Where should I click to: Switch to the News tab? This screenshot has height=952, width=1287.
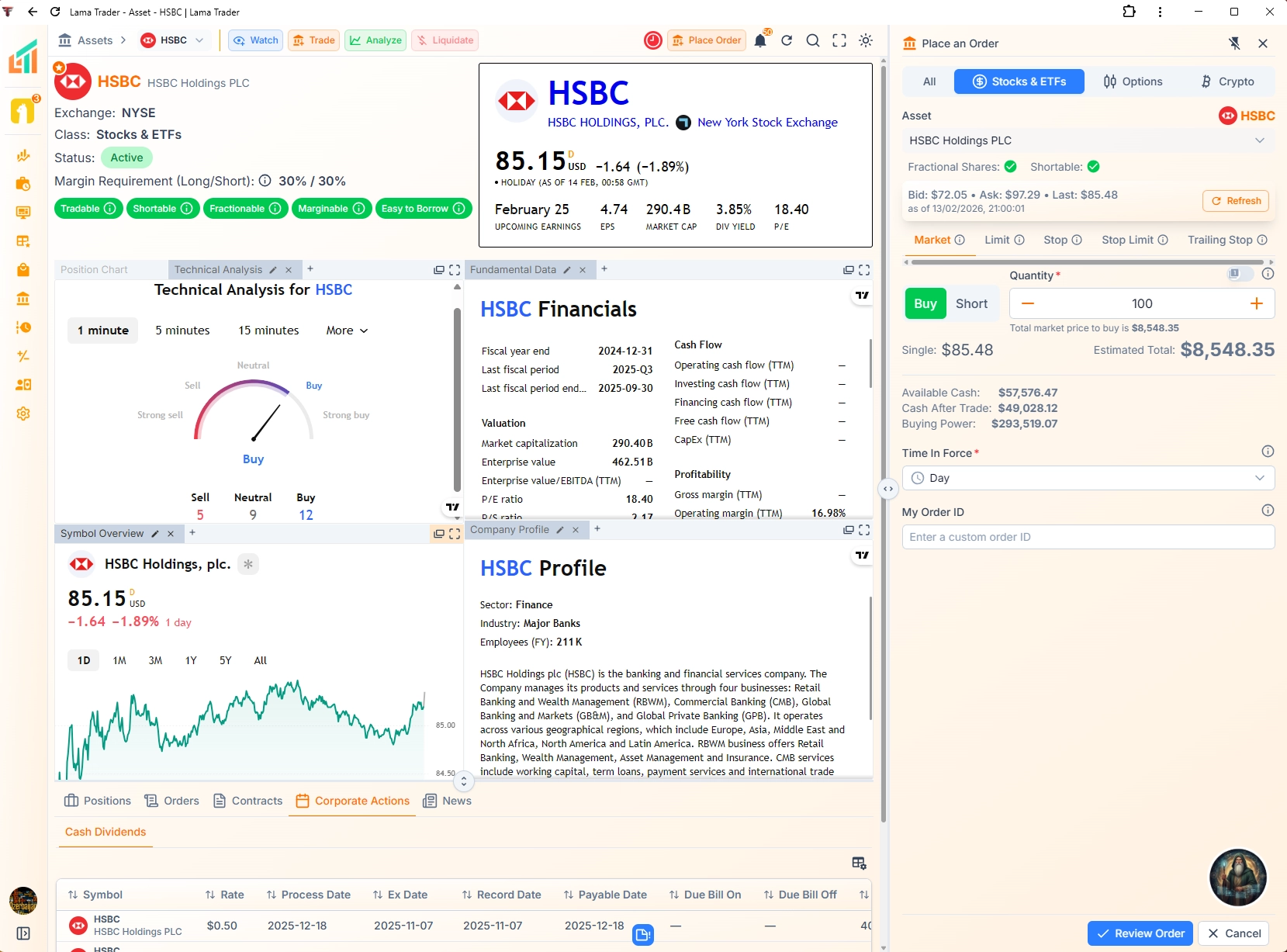(447, 801)
